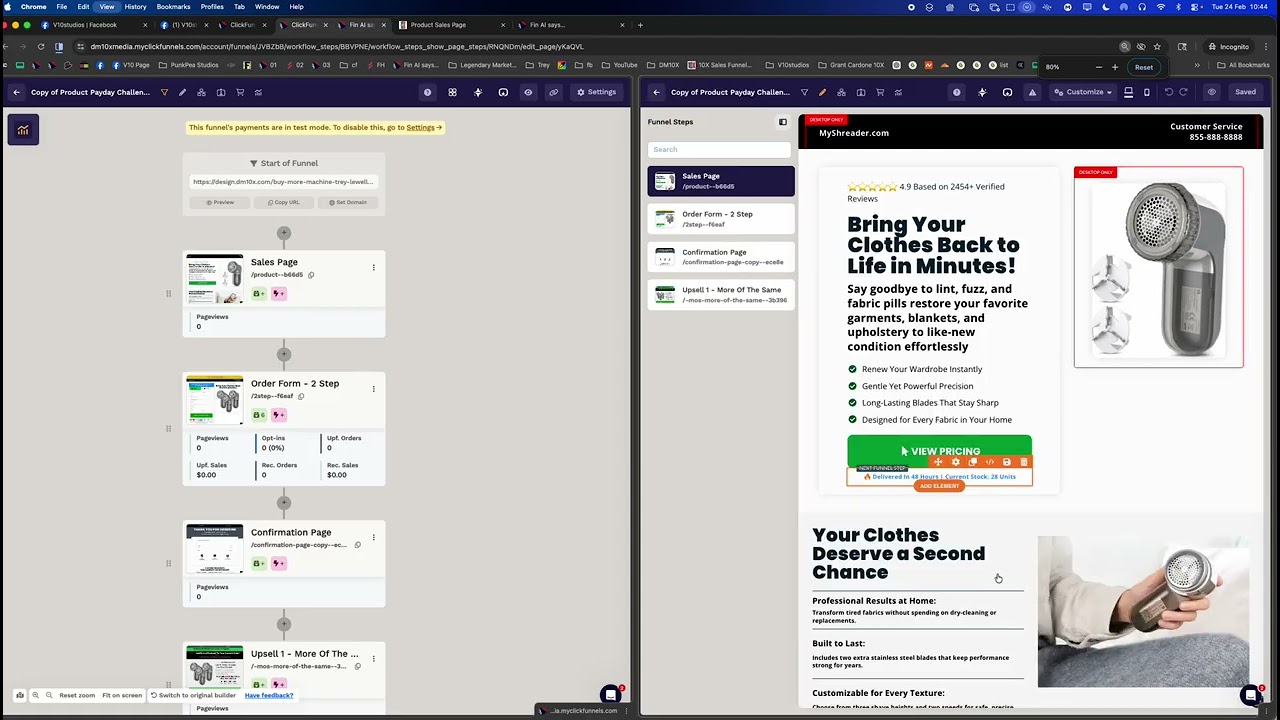Open analytics chart icon on left sidebar
This screenshot has width=1280, height=720.
pos(23,129)
